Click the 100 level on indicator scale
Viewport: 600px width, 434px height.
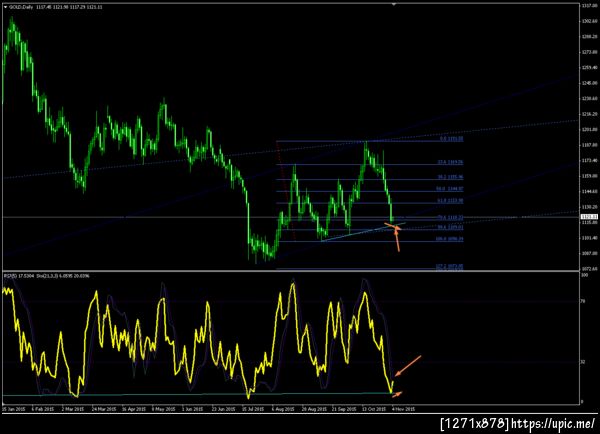pyautogui.click(x=584, y=275)
